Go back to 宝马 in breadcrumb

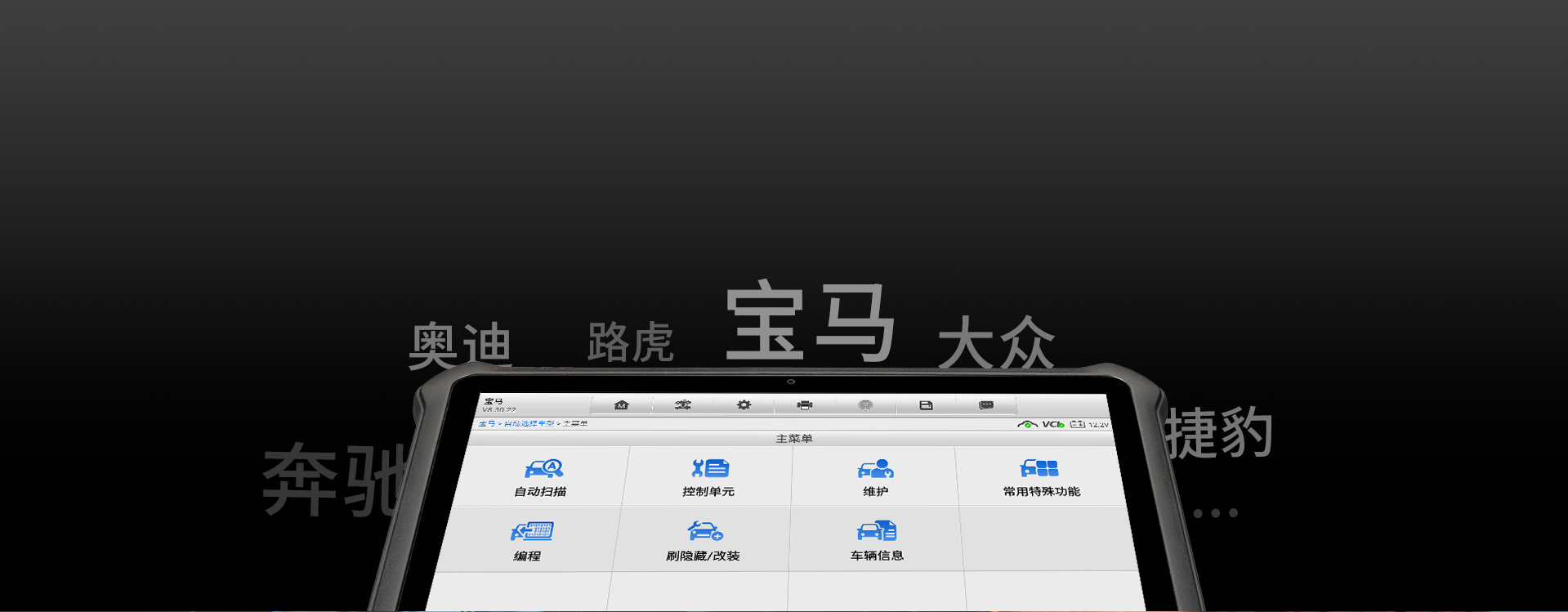(x=487, y=424)
